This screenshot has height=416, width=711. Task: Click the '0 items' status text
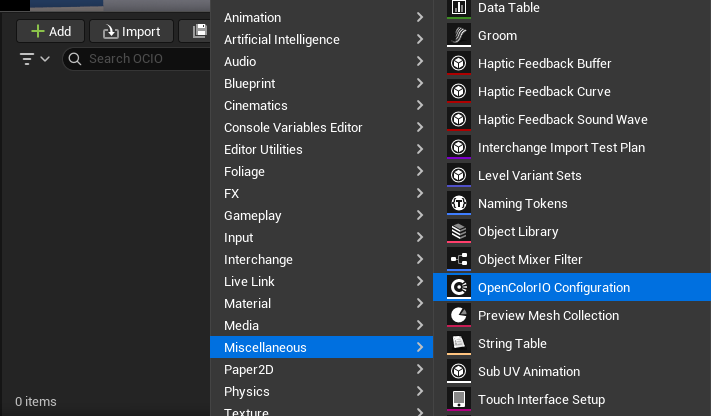(x=36, y=401)
